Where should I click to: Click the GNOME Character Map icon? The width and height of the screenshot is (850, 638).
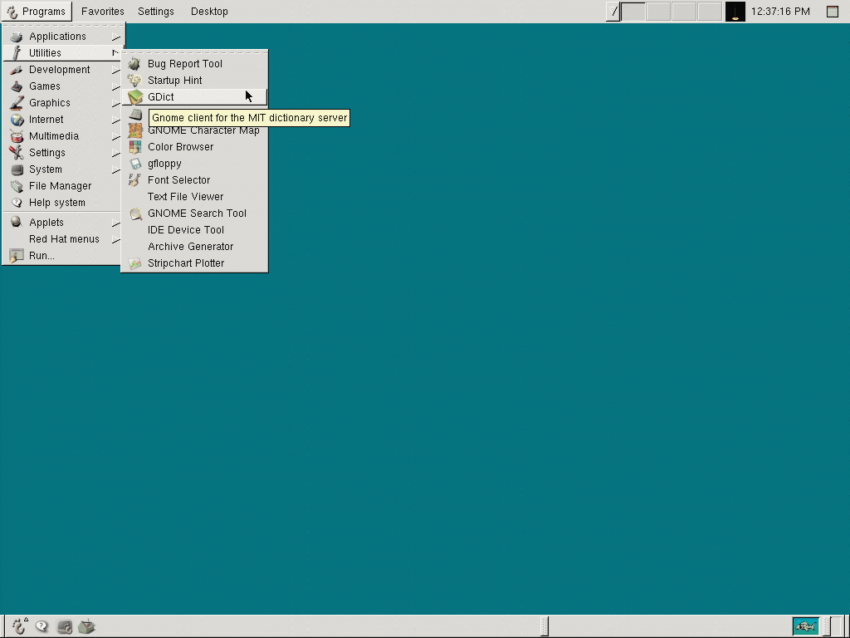(x=135, y=131)
